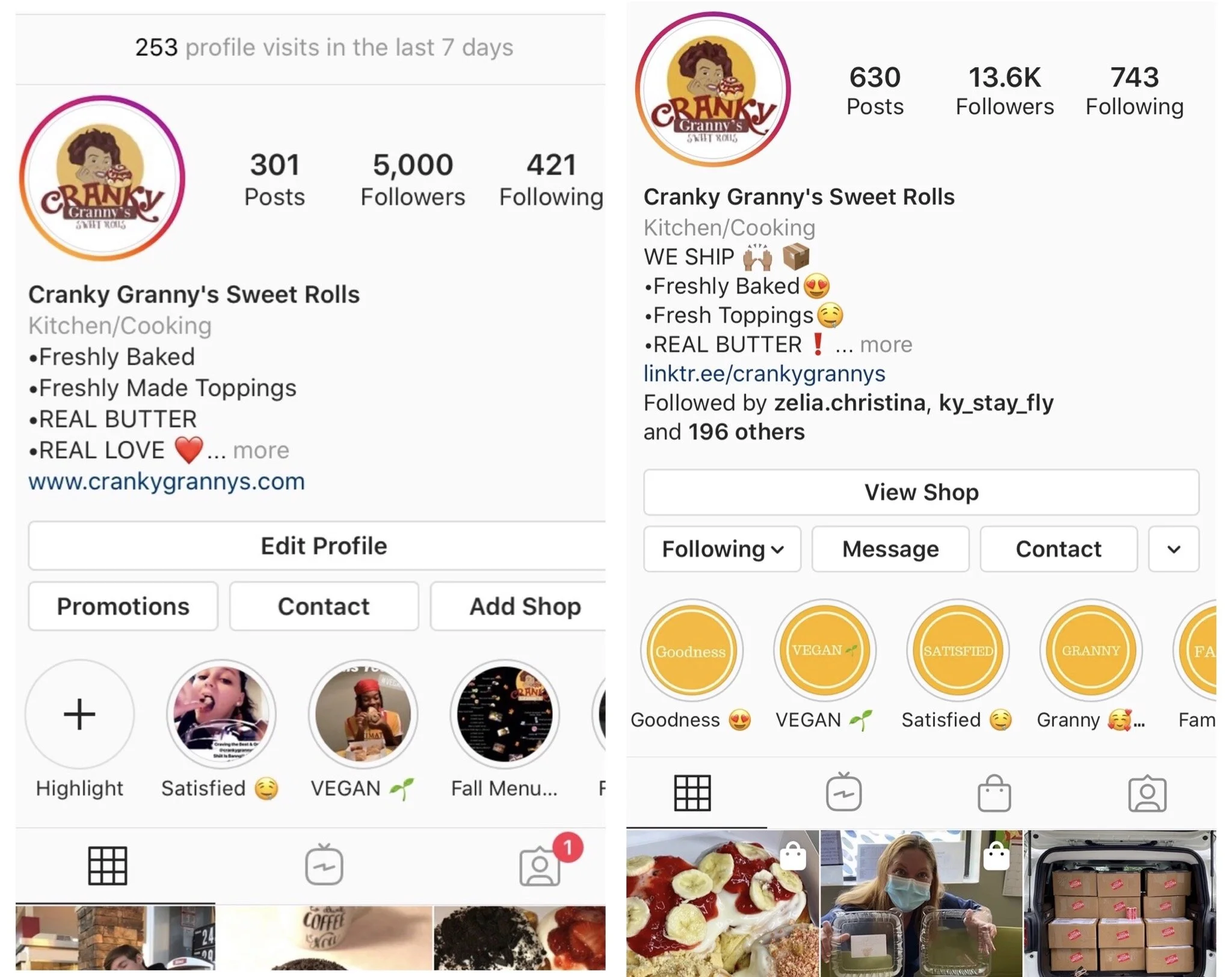Image resolution: width=1232 pixels, height=977 pixels.
Task: Expand right profile bio with more
Action: (x=885, y=345)
